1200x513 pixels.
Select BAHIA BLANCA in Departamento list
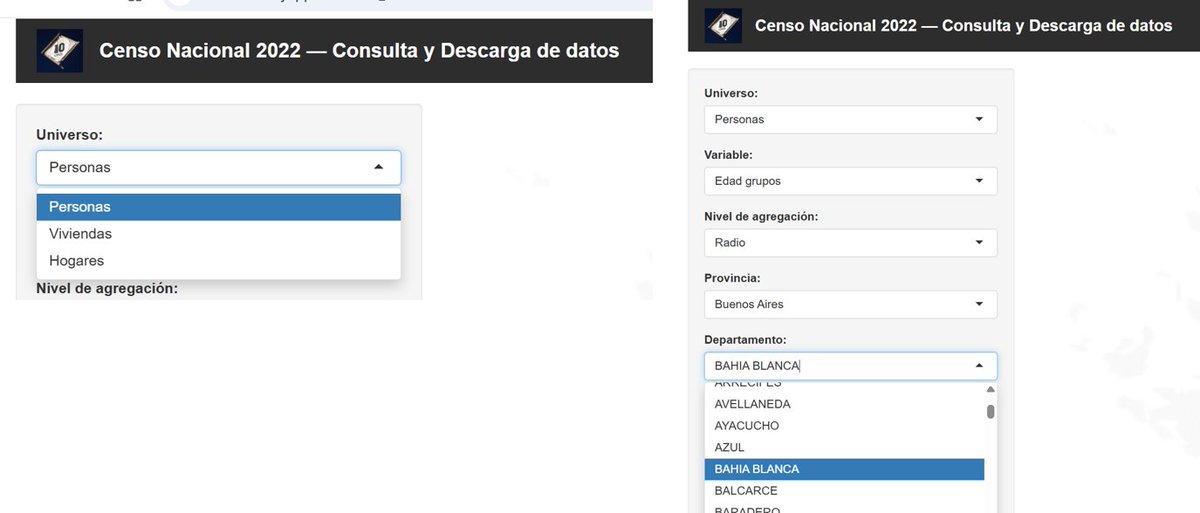click(844, 469)
